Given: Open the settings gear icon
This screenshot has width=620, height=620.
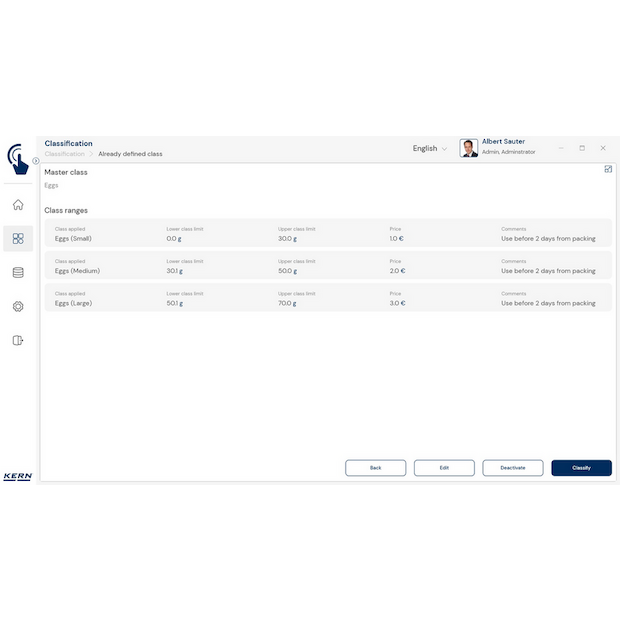Looking at the screenshot, I should pos(18,306).
